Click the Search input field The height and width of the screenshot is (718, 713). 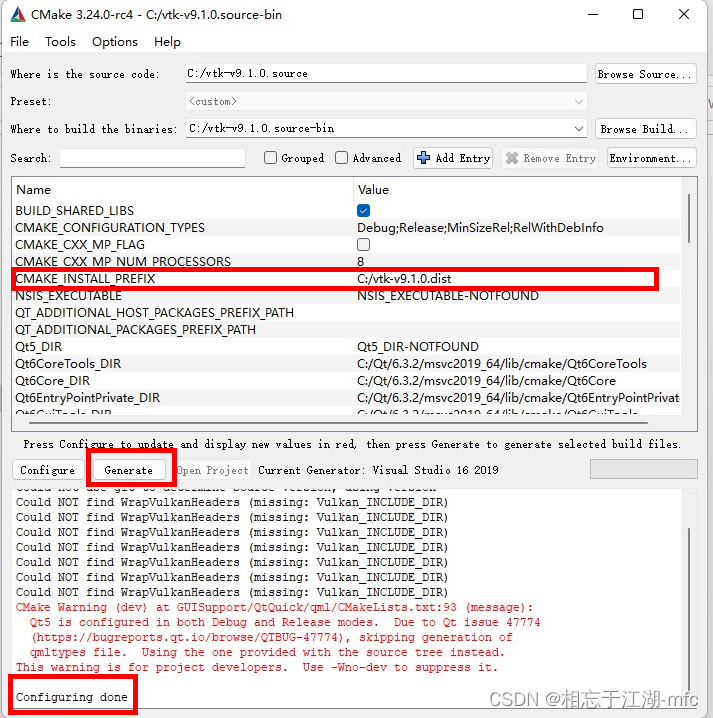pyautogui.click(x=152, y=158)
